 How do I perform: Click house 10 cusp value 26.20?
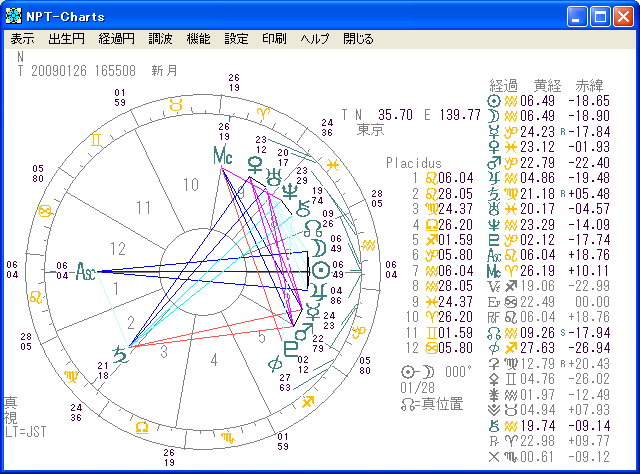point(456,317)
